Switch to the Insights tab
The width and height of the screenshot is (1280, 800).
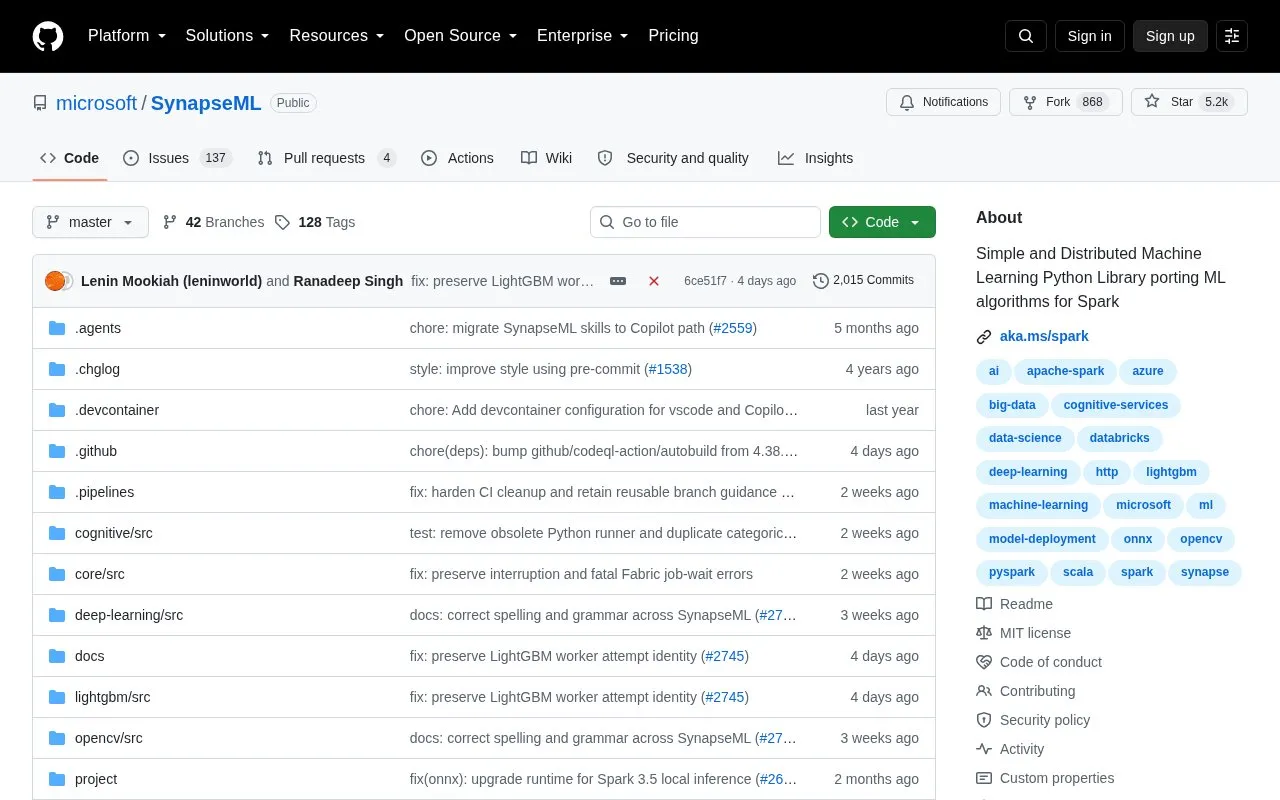816,158
